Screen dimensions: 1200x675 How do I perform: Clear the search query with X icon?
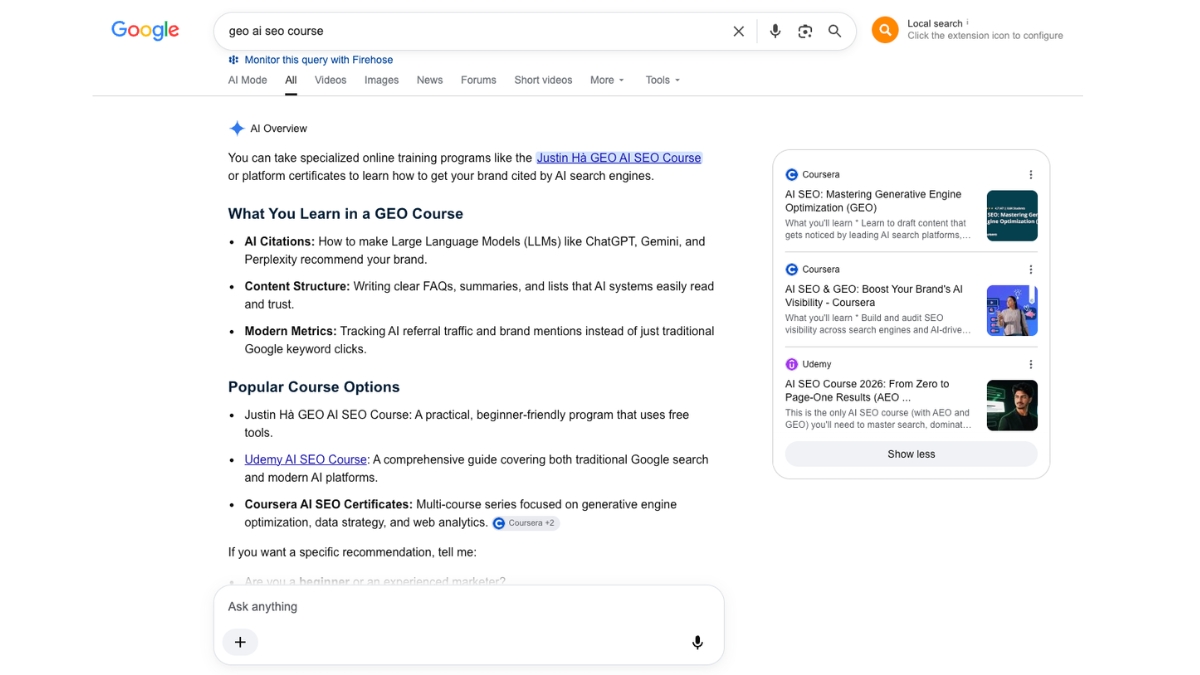(738, 31)
